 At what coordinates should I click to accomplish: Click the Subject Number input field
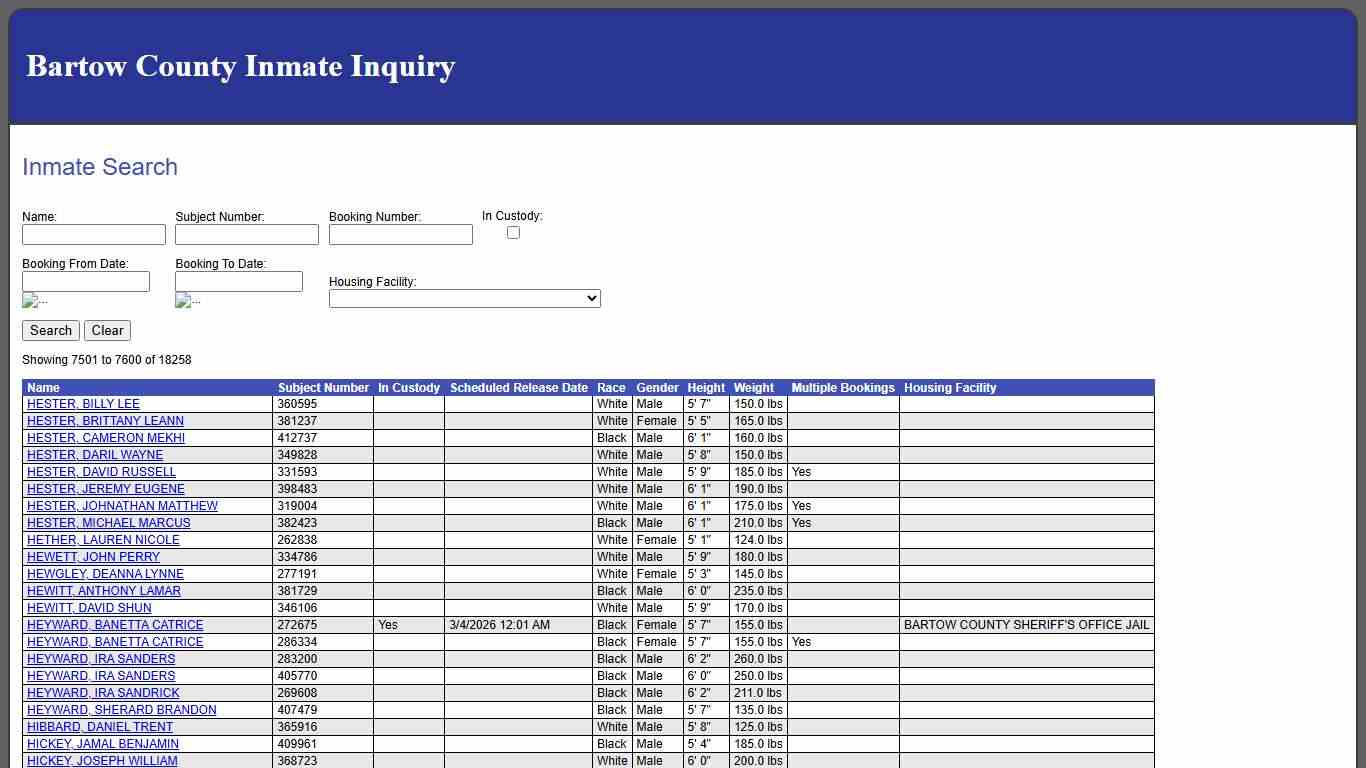click(x=246, y=234)
